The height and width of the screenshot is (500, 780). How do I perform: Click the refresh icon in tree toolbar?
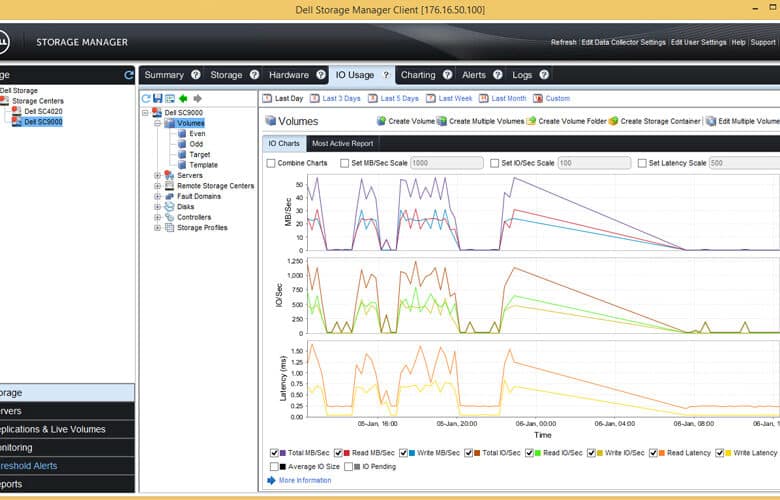pyautogui.click(x=146, y=99)
